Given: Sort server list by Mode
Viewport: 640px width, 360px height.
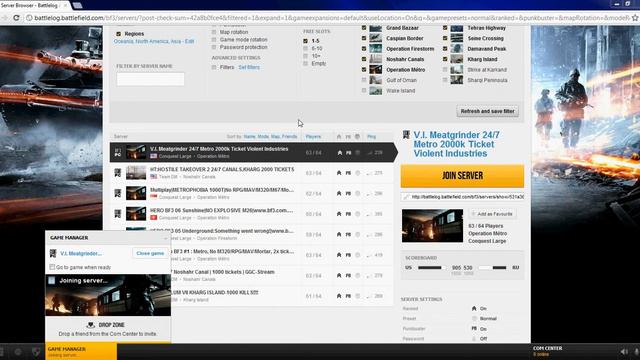Looking at the screenshot, I should click(x=263, y=137).
